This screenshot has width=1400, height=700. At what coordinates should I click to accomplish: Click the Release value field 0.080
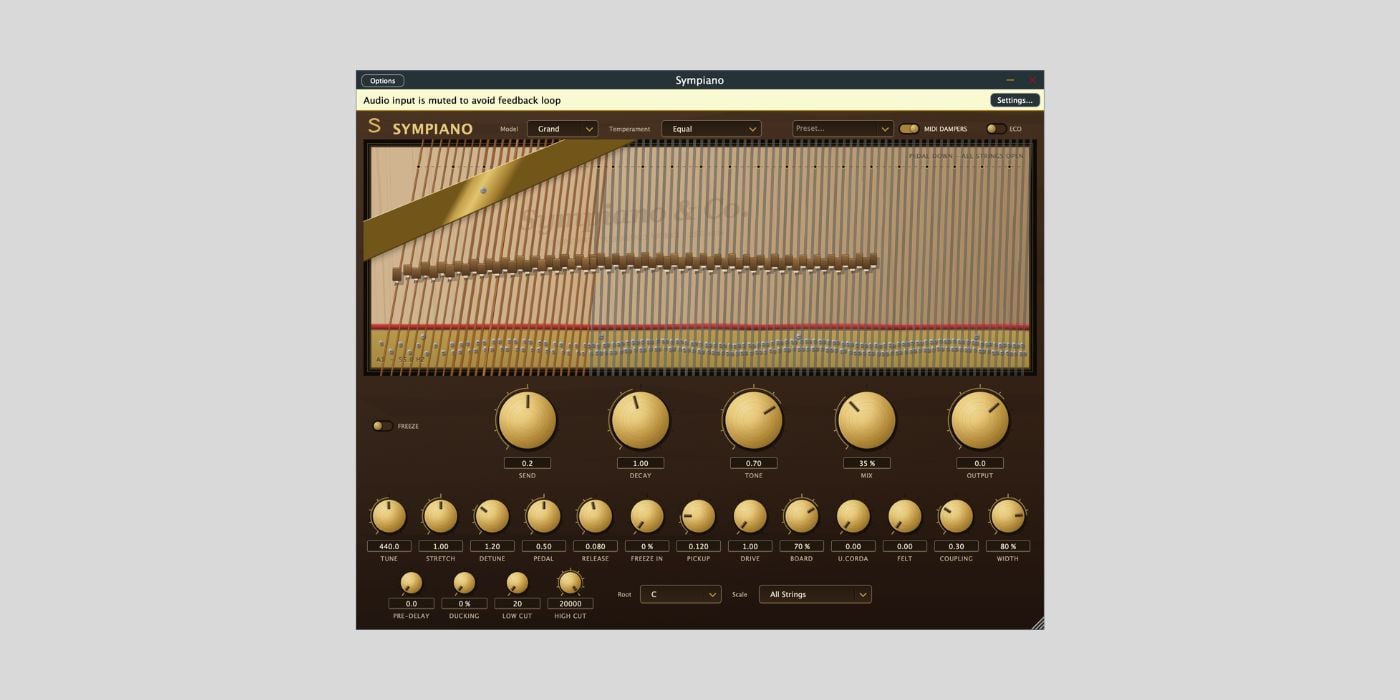point(595,546)
